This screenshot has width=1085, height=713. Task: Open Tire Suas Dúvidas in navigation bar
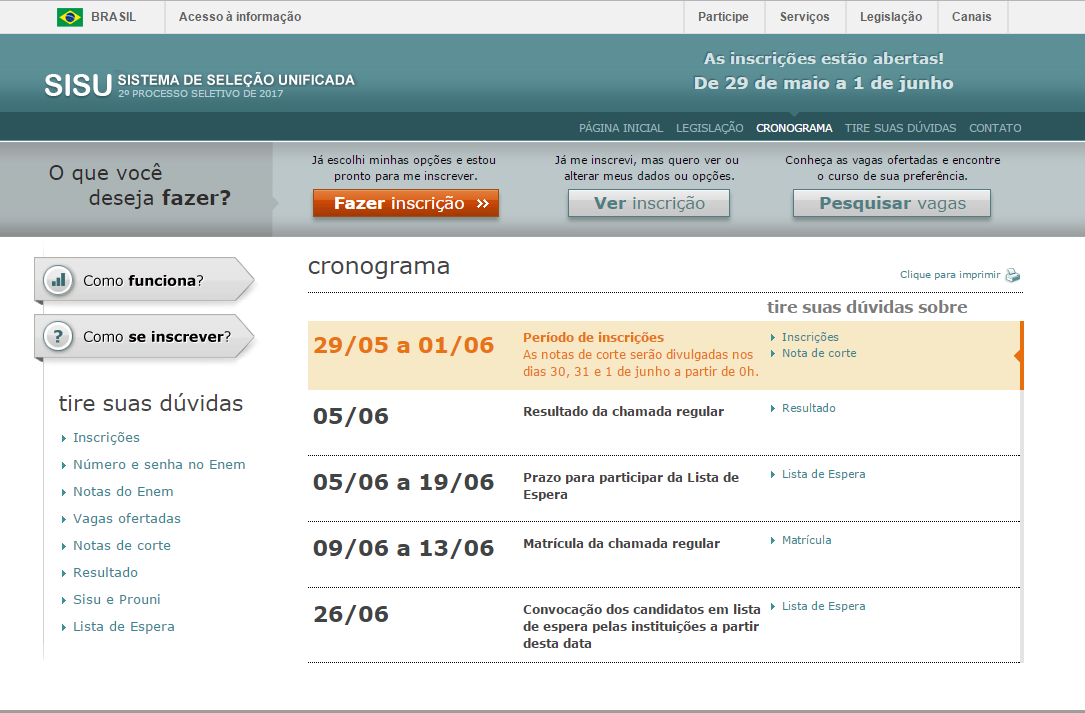coord(900,128)
